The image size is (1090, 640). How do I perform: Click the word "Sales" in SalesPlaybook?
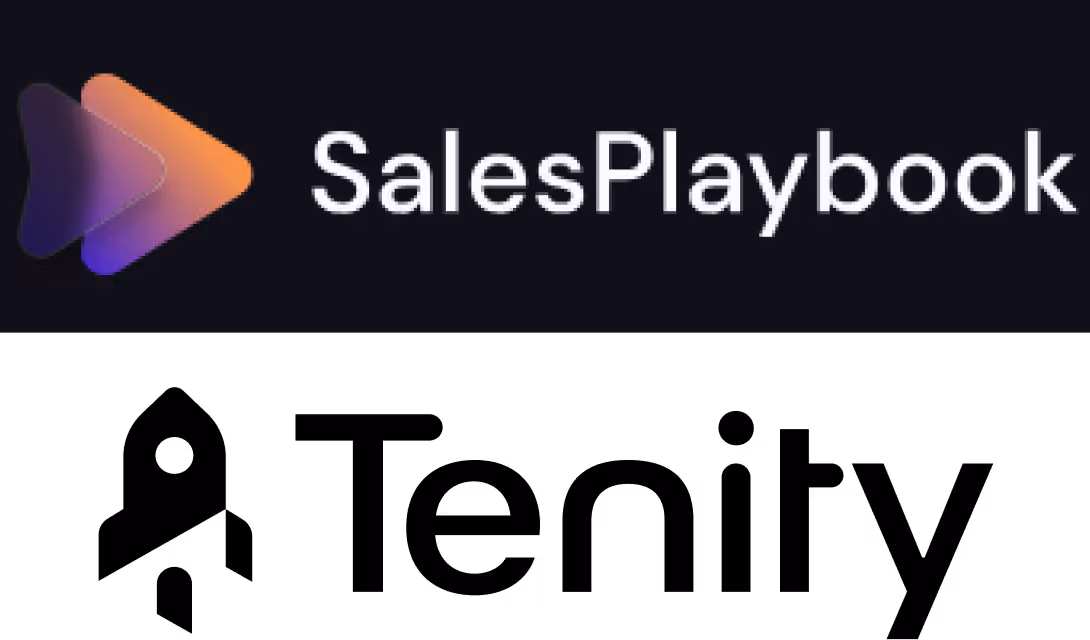click(447, 171)
